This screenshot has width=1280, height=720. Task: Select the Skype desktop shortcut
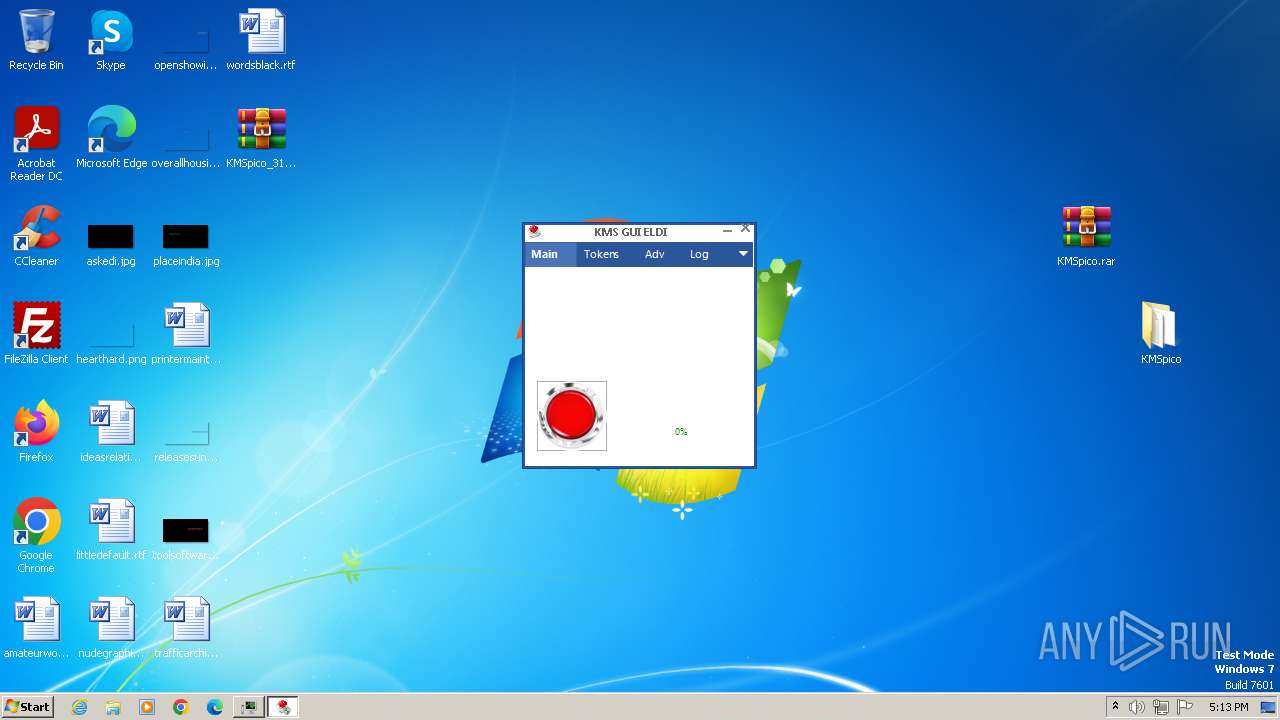click(x=111, y=40)
